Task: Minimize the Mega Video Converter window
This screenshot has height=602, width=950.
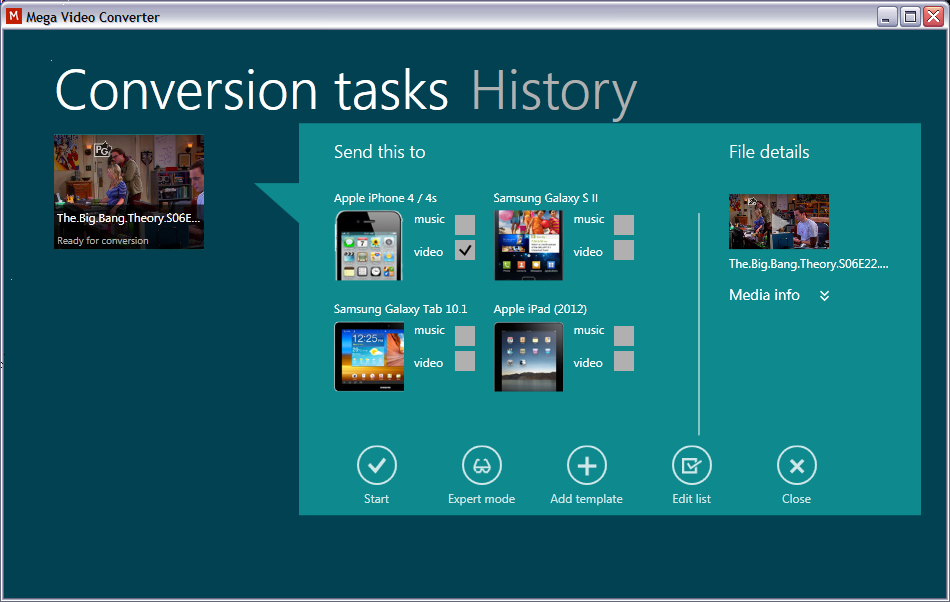Action: coord(887,16)
